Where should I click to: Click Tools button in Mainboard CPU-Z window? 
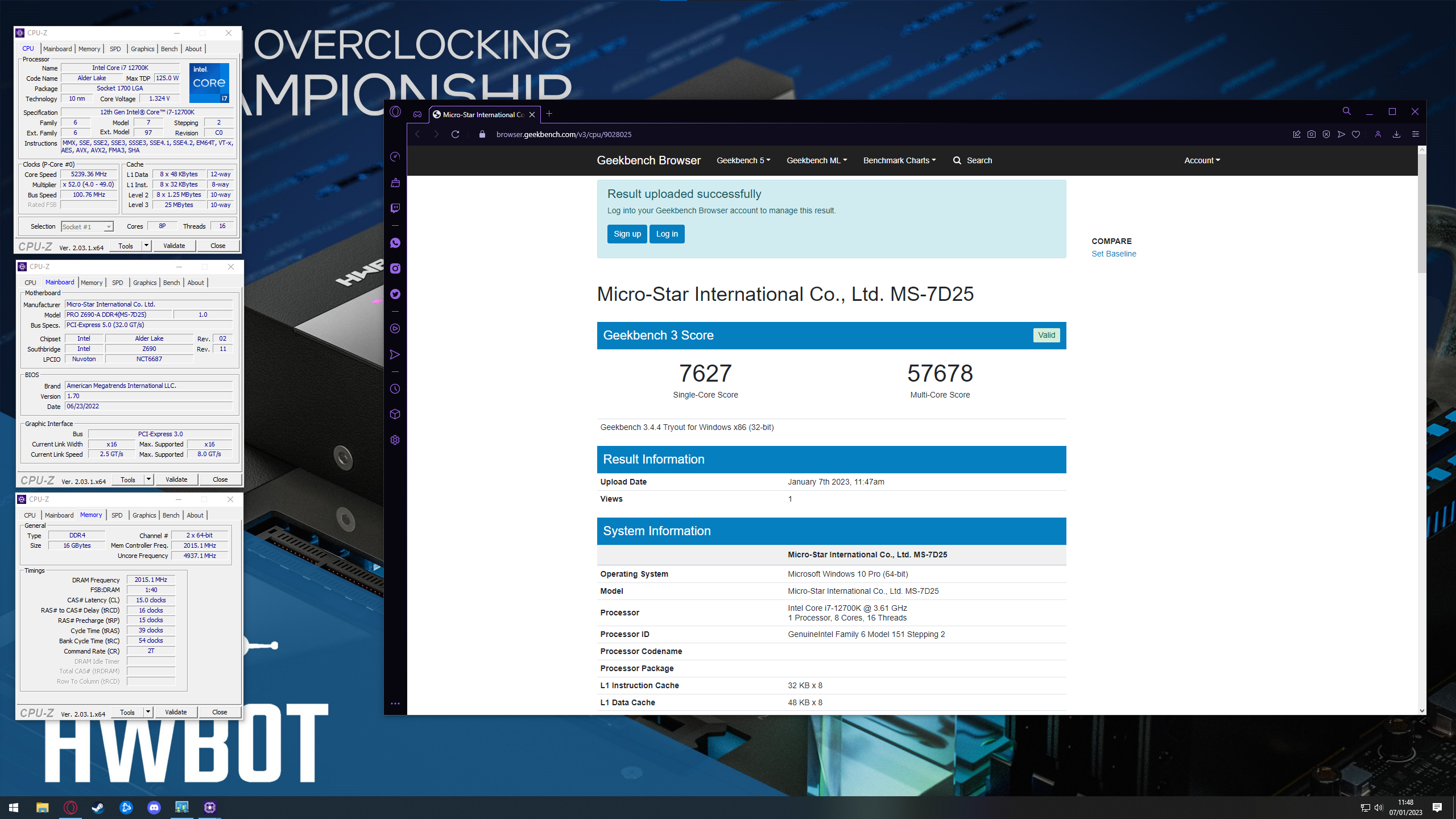click(128, 479)
